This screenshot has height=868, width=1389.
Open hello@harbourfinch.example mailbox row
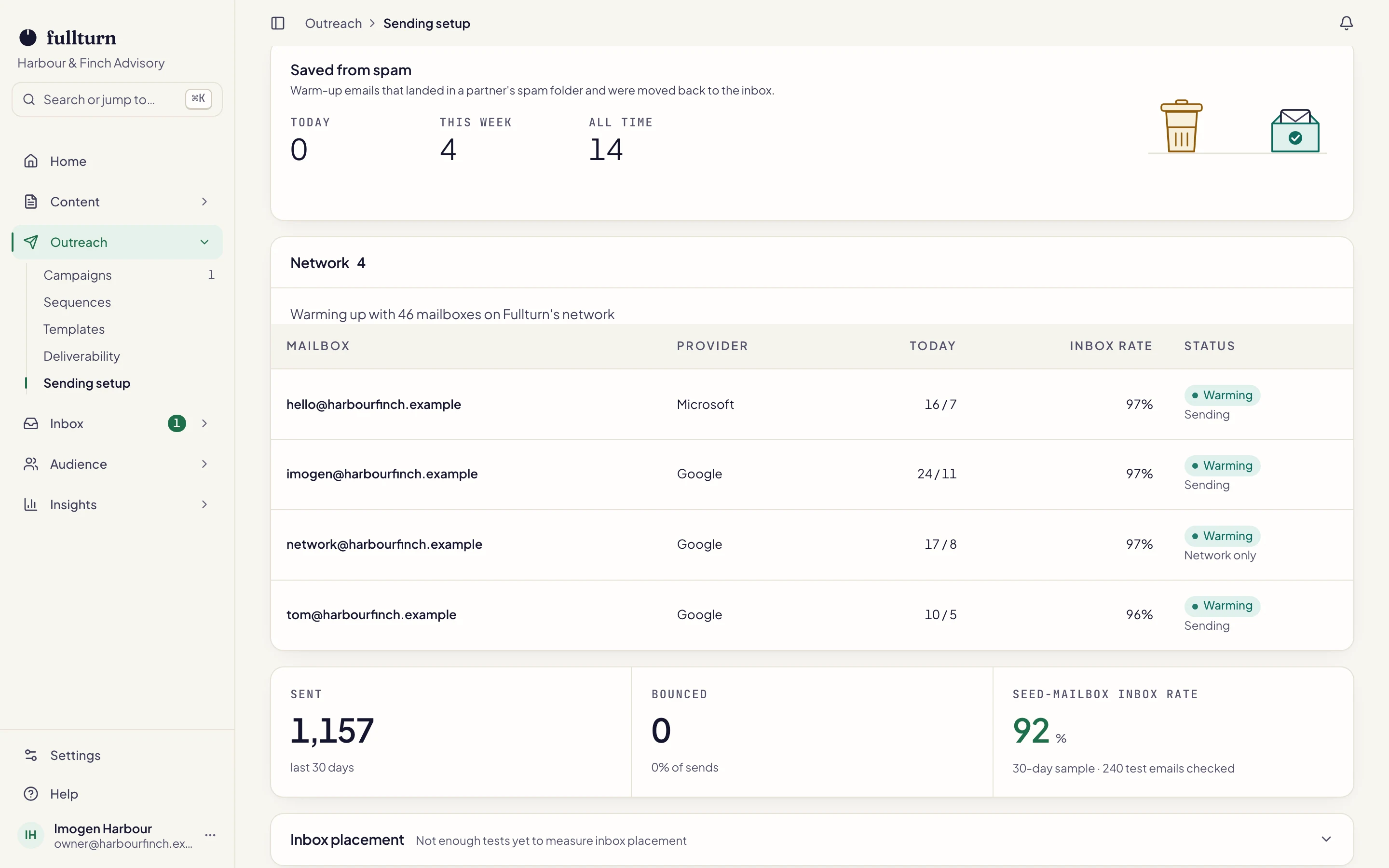coord(812,404)
